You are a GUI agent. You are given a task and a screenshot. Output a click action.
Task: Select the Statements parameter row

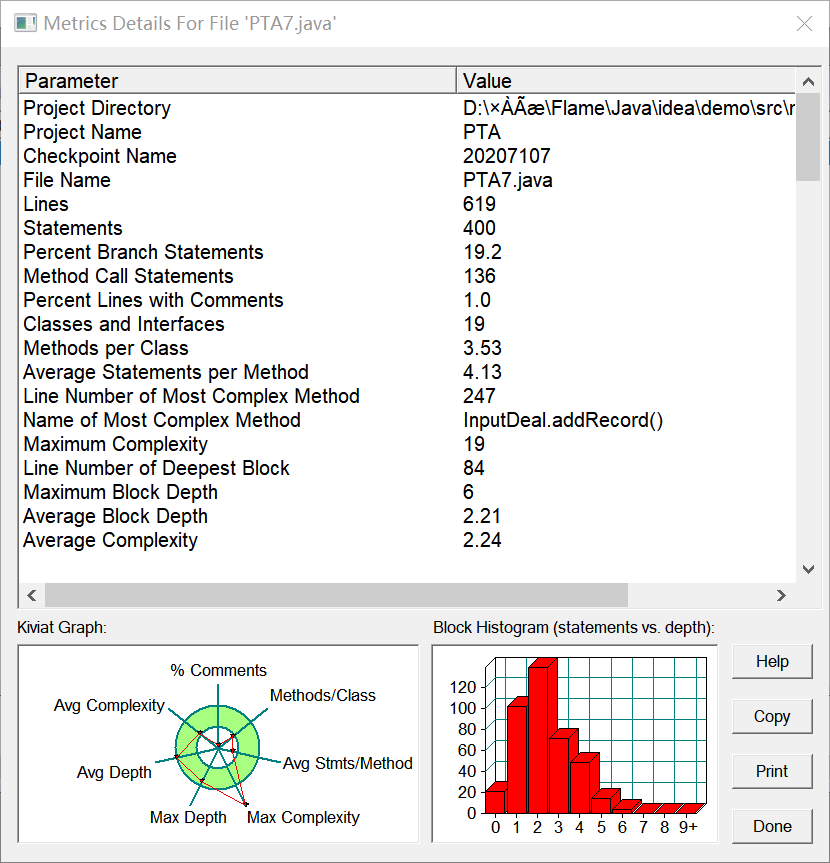407,228
